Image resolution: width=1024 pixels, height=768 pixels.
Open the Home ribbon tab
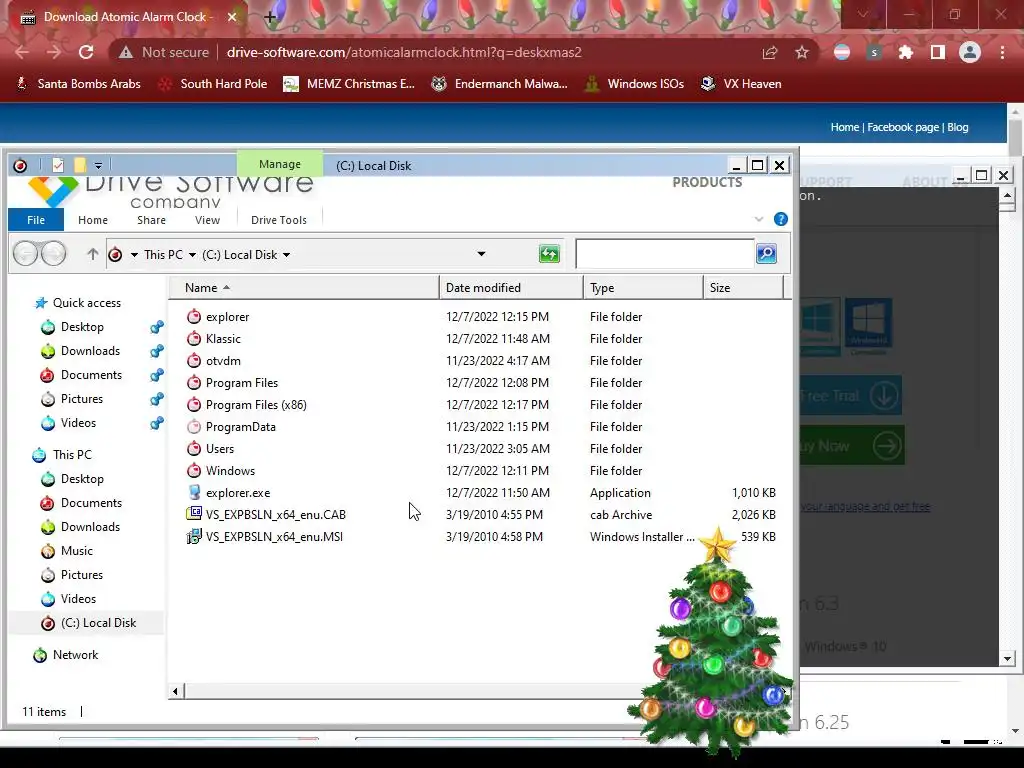coord(93,220)
